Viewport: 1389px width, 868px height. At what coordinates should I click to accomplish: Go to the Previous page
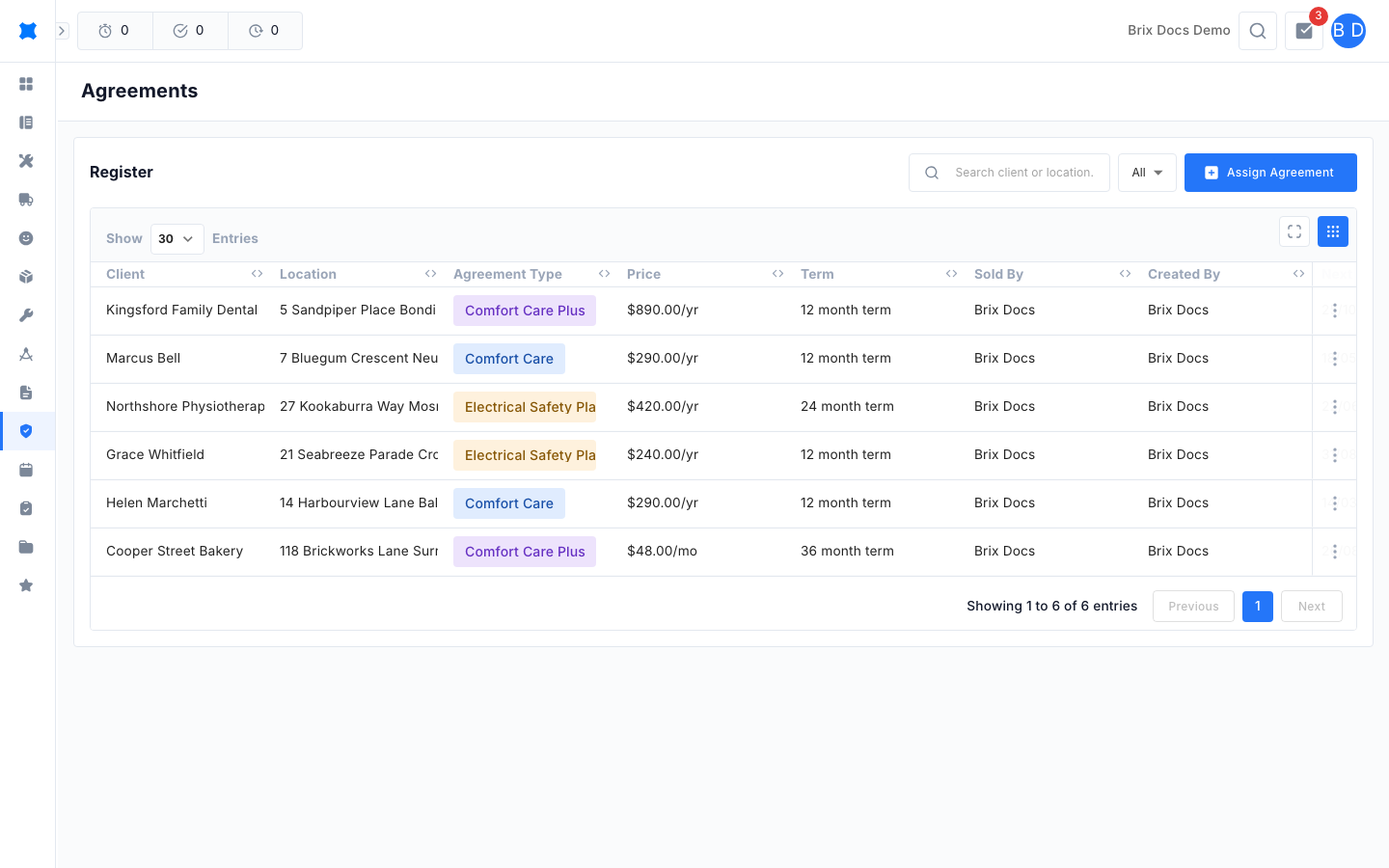click(1193, 607)
